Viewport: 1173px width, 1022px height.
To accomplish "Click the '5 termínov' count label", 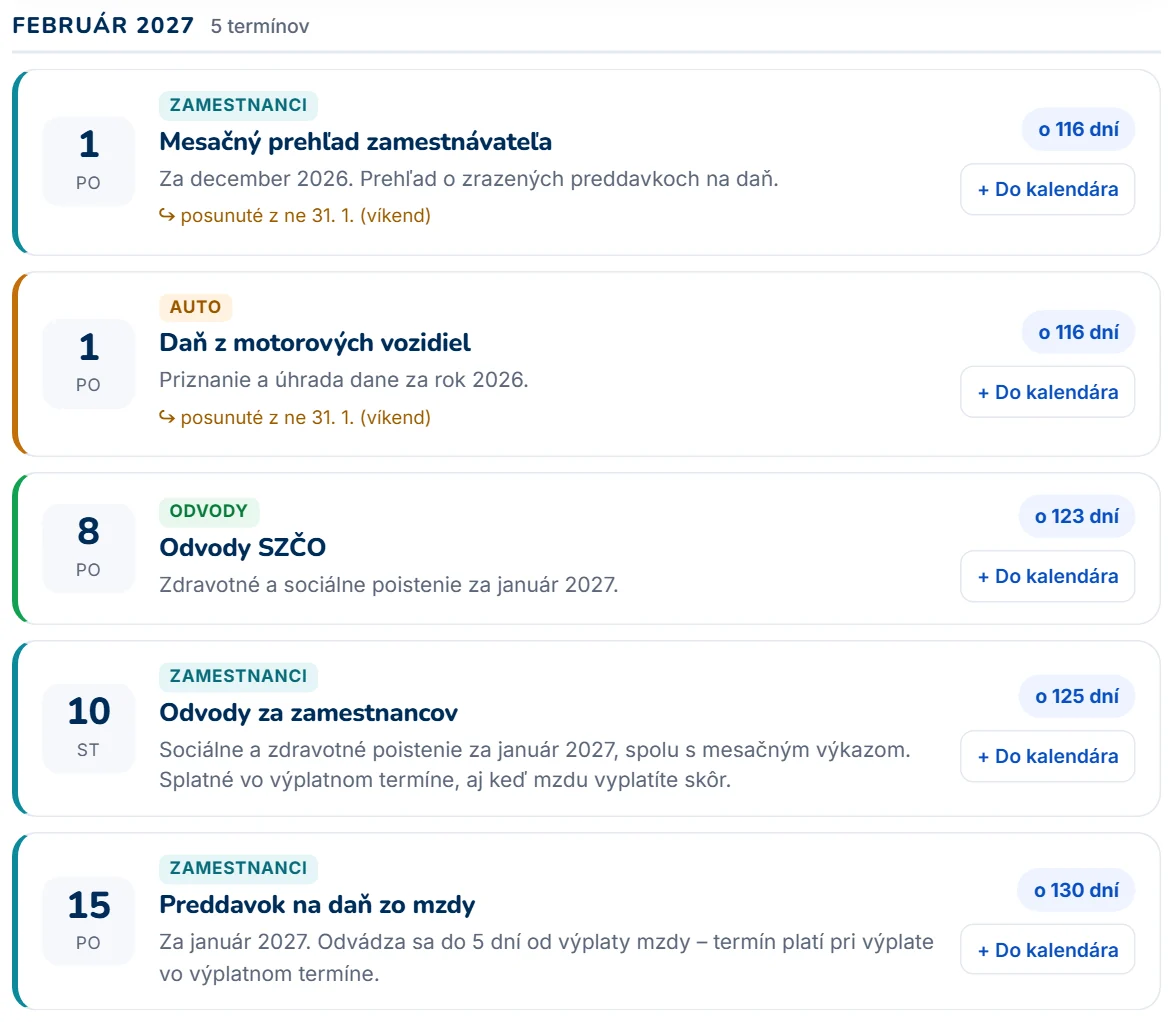I will [260, 26].
